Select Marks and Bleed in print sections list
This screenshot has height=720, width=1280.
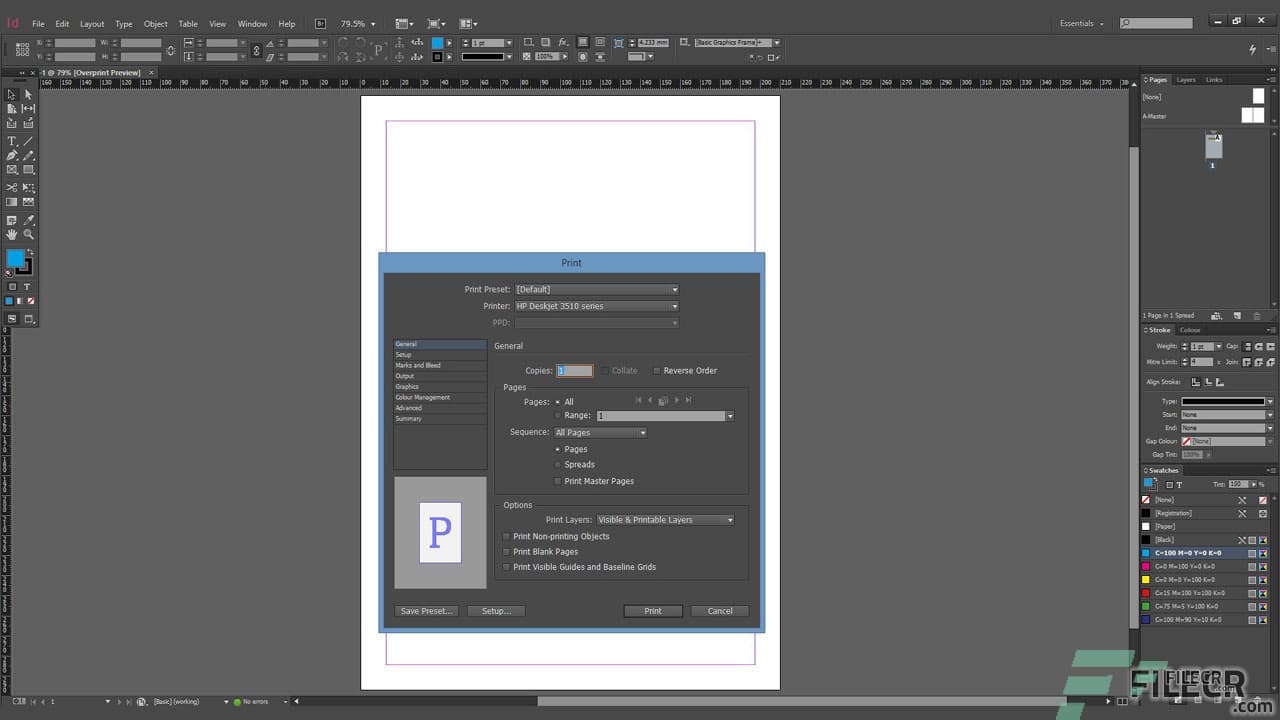[x=417, y=365]
